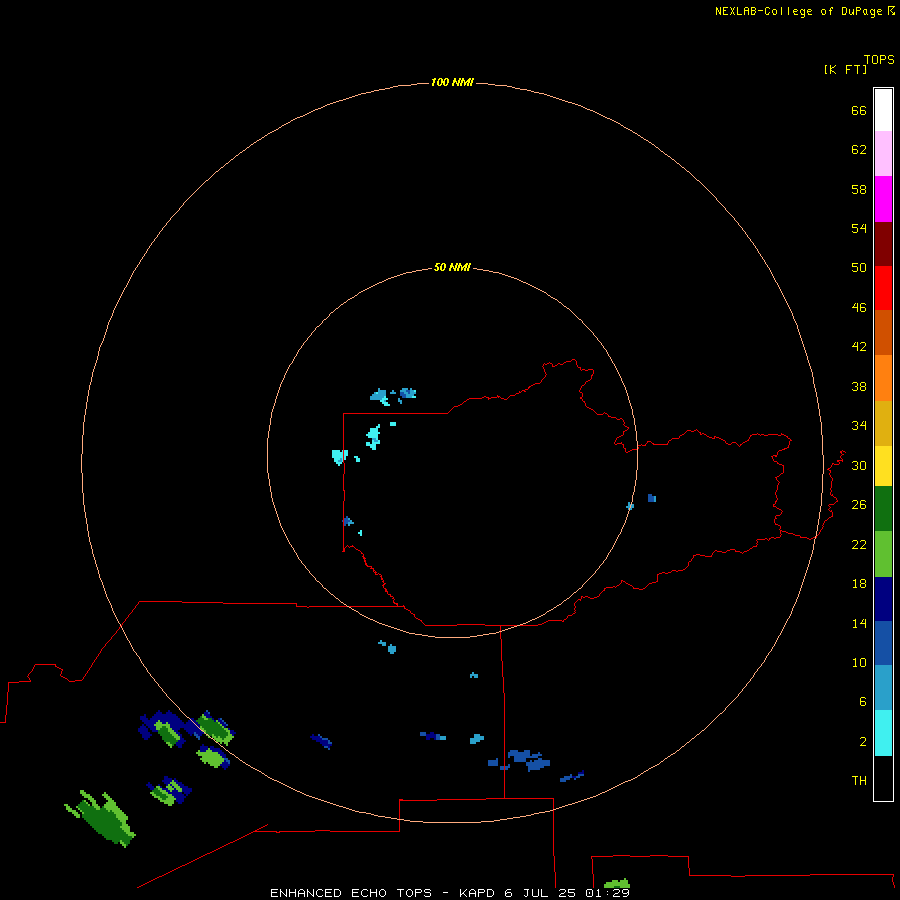The image size is (900, 900).
Task: Click the [K FT] units label
Action: (845, 69)
